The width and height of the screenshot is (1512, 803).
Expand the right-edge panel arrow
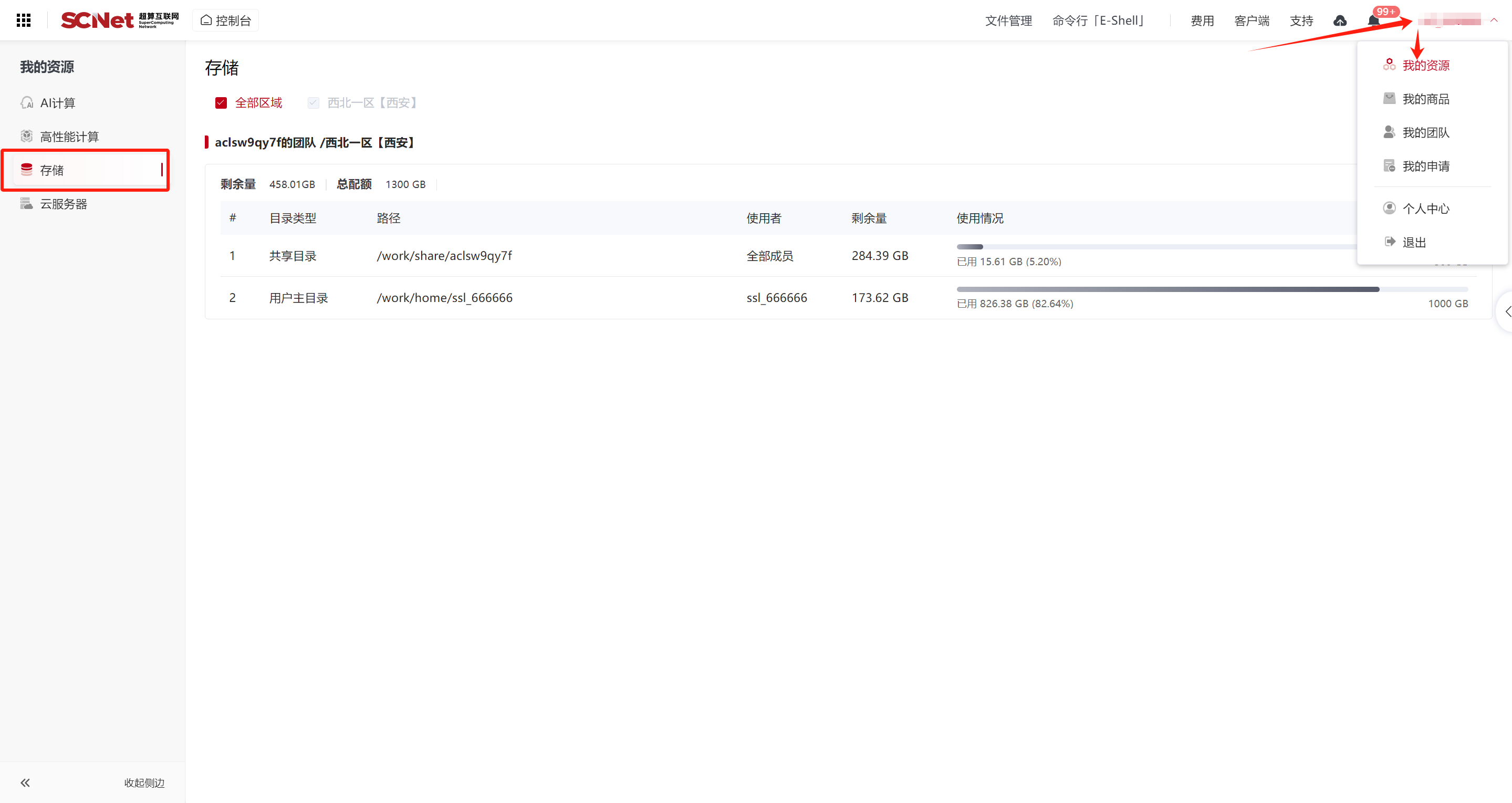click(1507, 311)
